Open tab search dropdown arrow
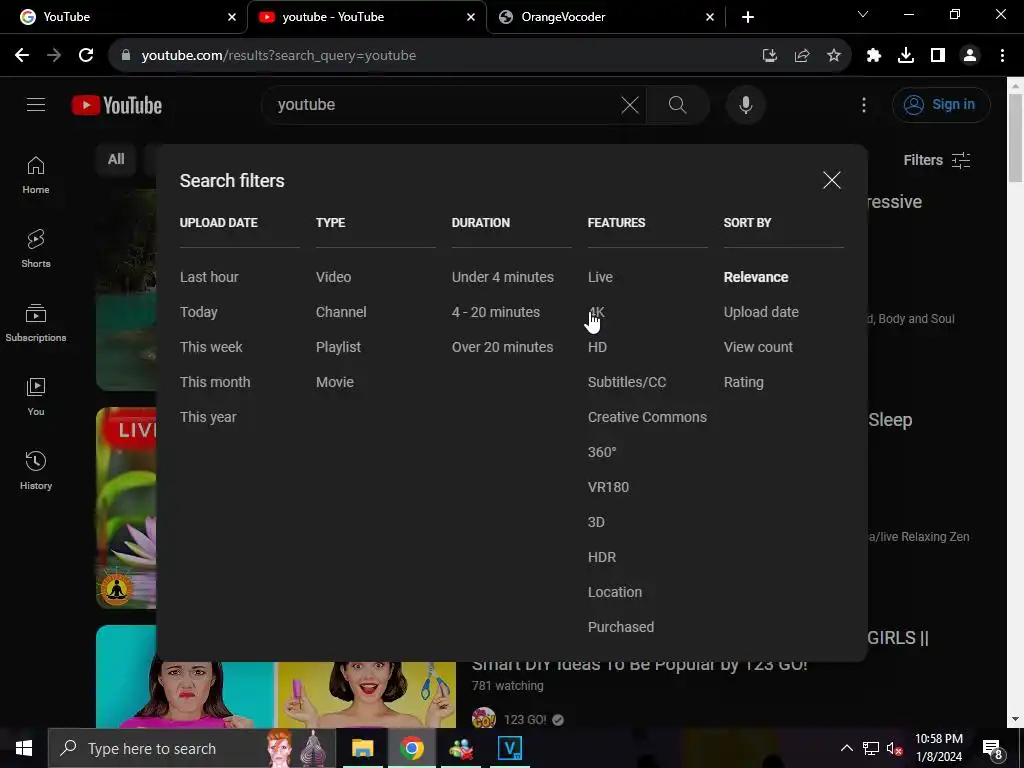Viewport: 1024px width, 768px height. 863,14
